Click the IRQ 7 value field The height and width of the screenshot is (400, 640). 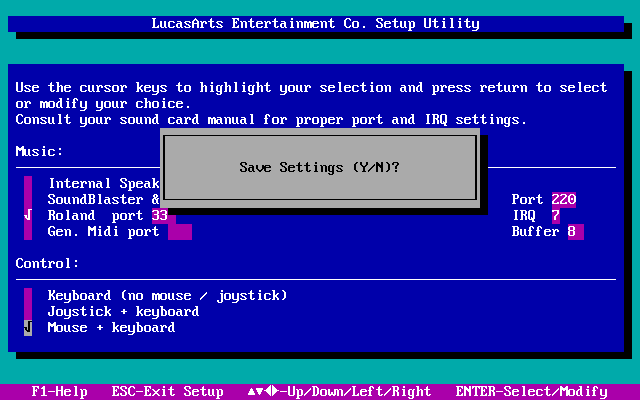(x=555, y=216)
